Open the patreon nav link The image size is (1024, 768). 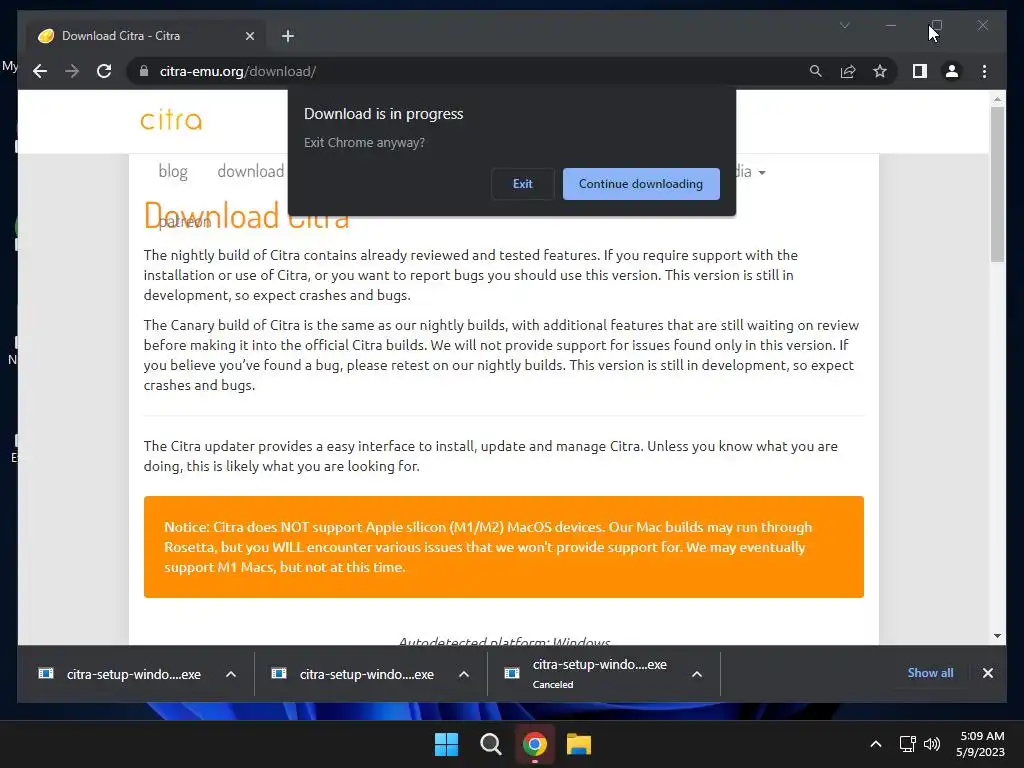[x=184, y=221]
